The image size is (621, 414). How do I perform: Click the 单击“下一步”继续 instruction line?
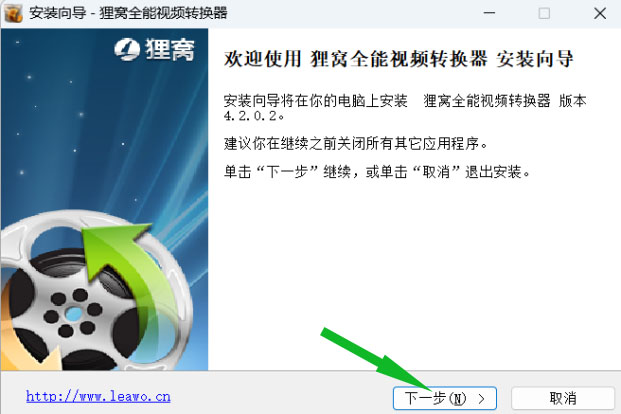[x=377, y=172]
